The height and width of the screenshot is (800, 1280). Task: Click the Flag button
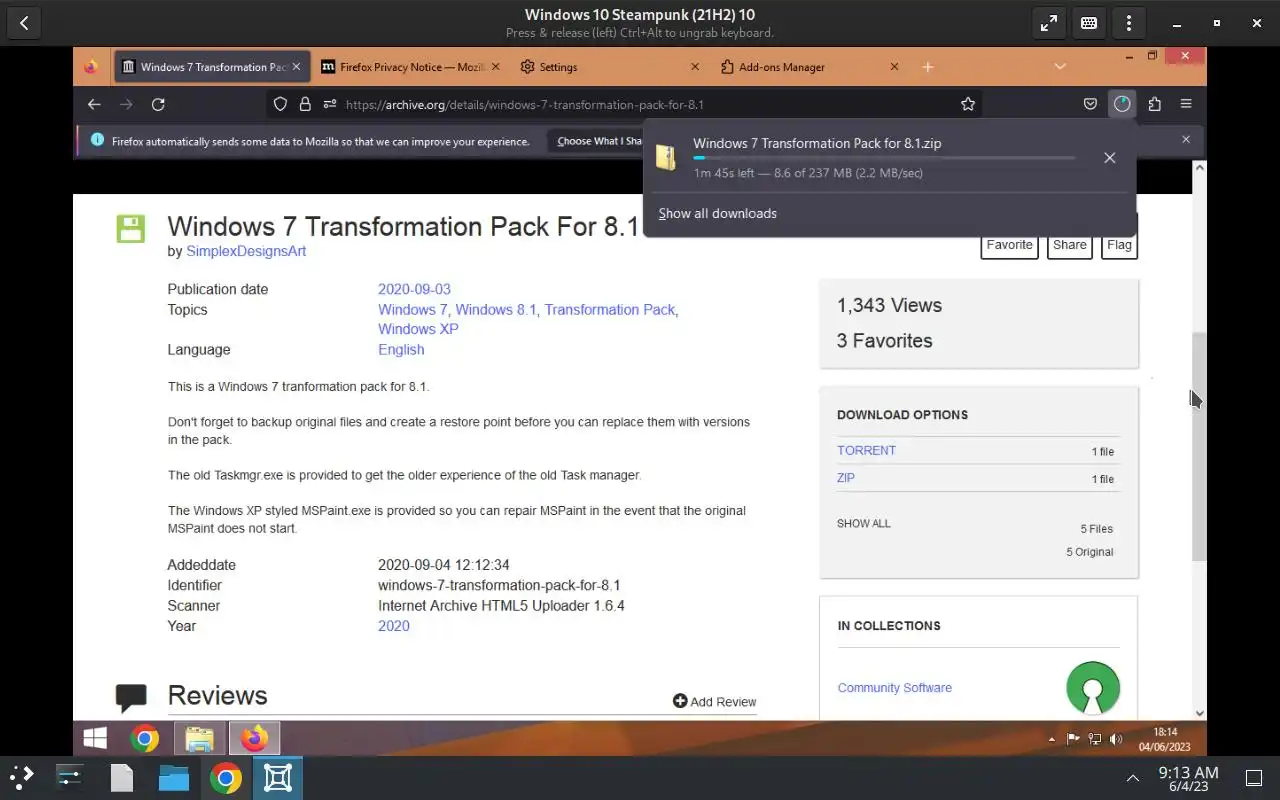coord(1119,245)
